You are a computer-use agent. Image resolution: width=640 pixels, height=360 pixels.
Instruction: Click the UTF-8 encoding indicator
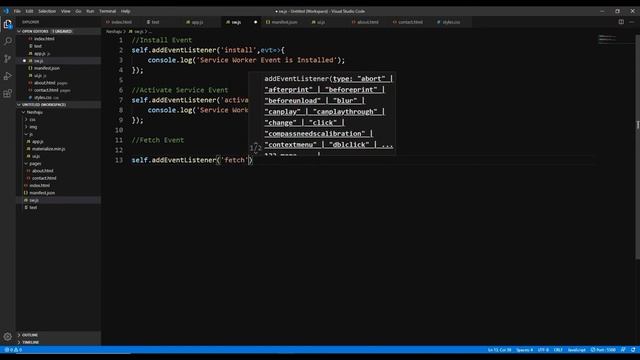543,350
